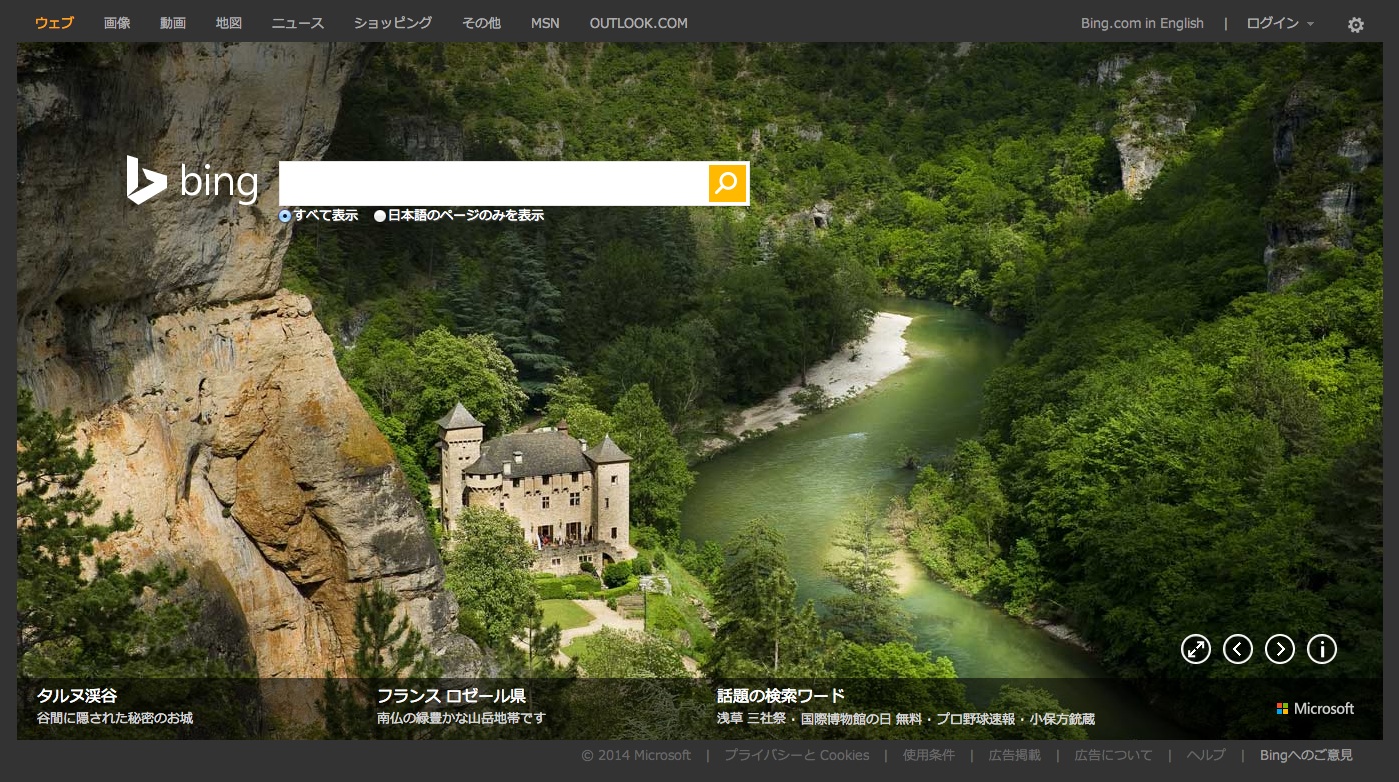Open the ニュース tab
This screenshot has width=1399, height=782.
pos(298,23)
